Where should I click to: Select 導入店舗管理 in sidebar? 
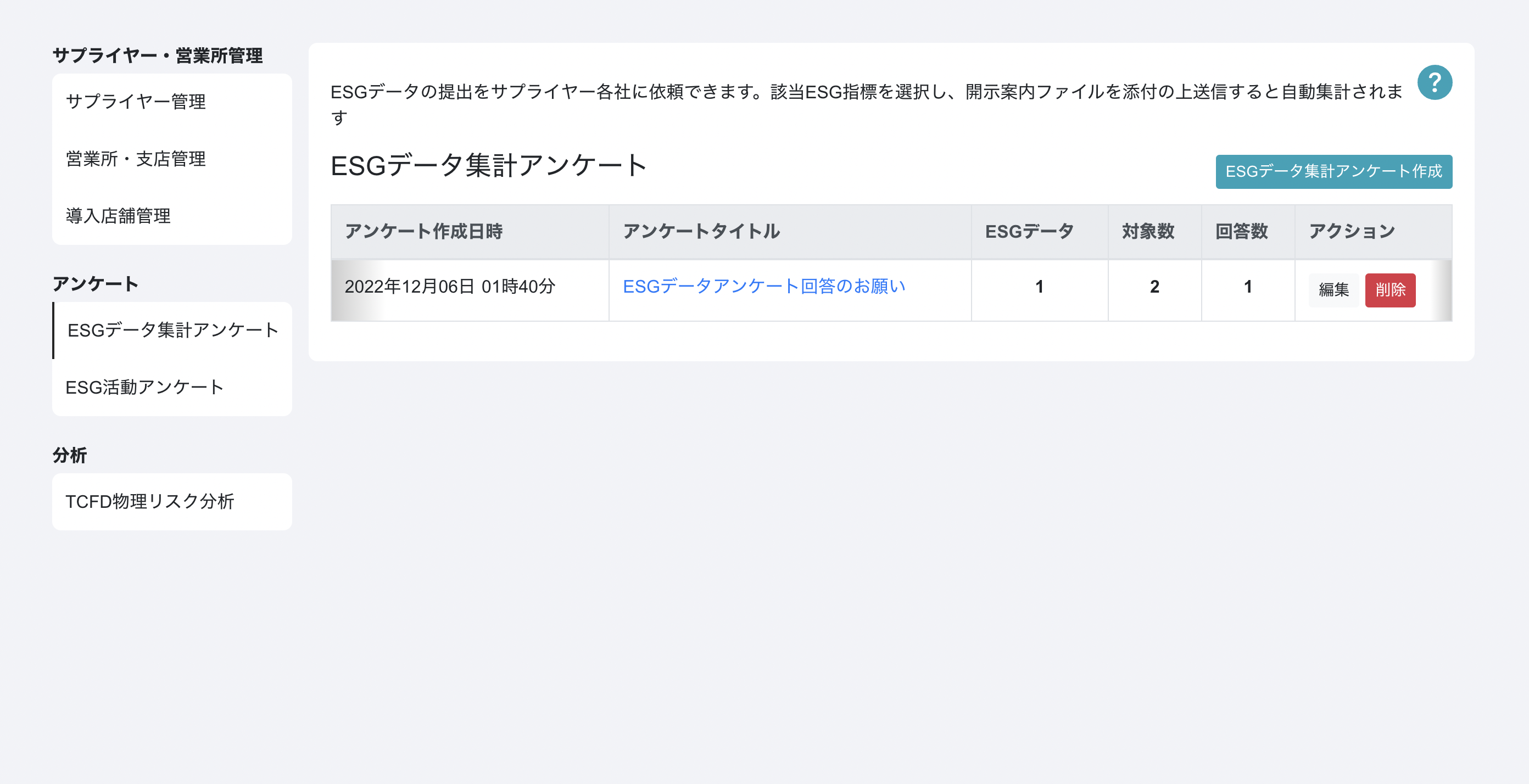[x=172, y=215]
